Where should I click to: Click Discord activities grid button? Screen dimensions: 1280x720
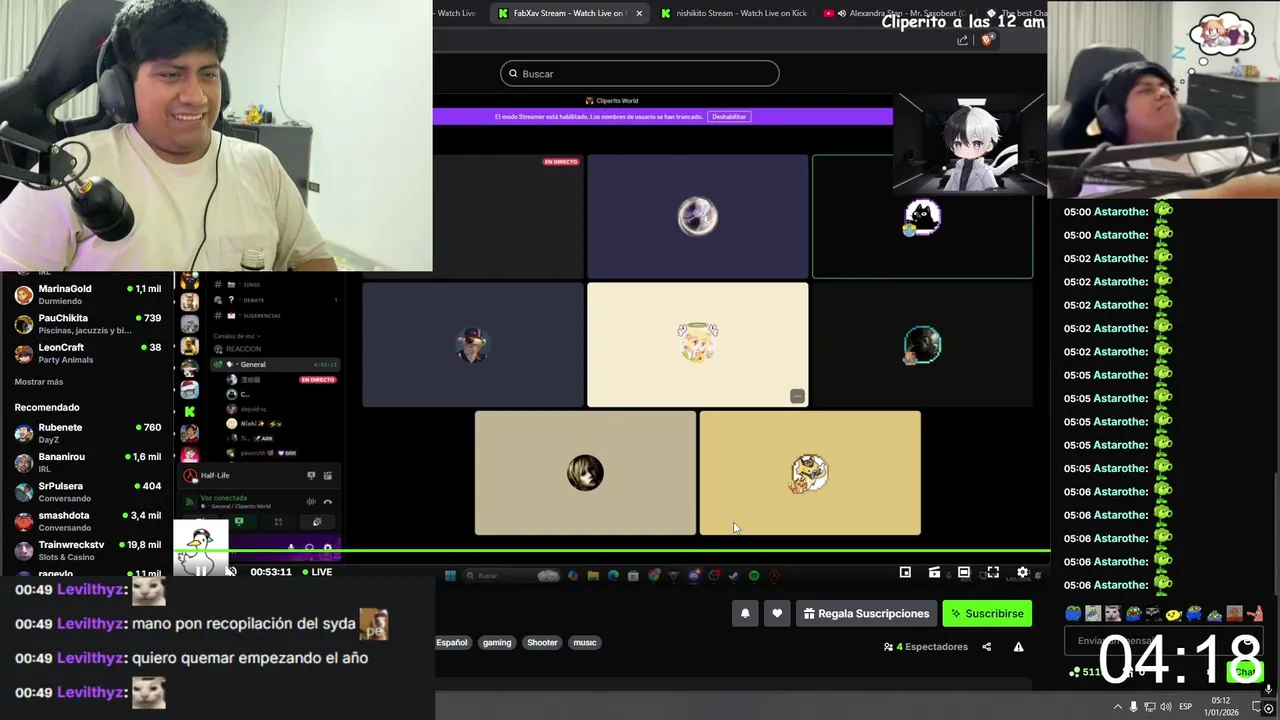point(278,522)
